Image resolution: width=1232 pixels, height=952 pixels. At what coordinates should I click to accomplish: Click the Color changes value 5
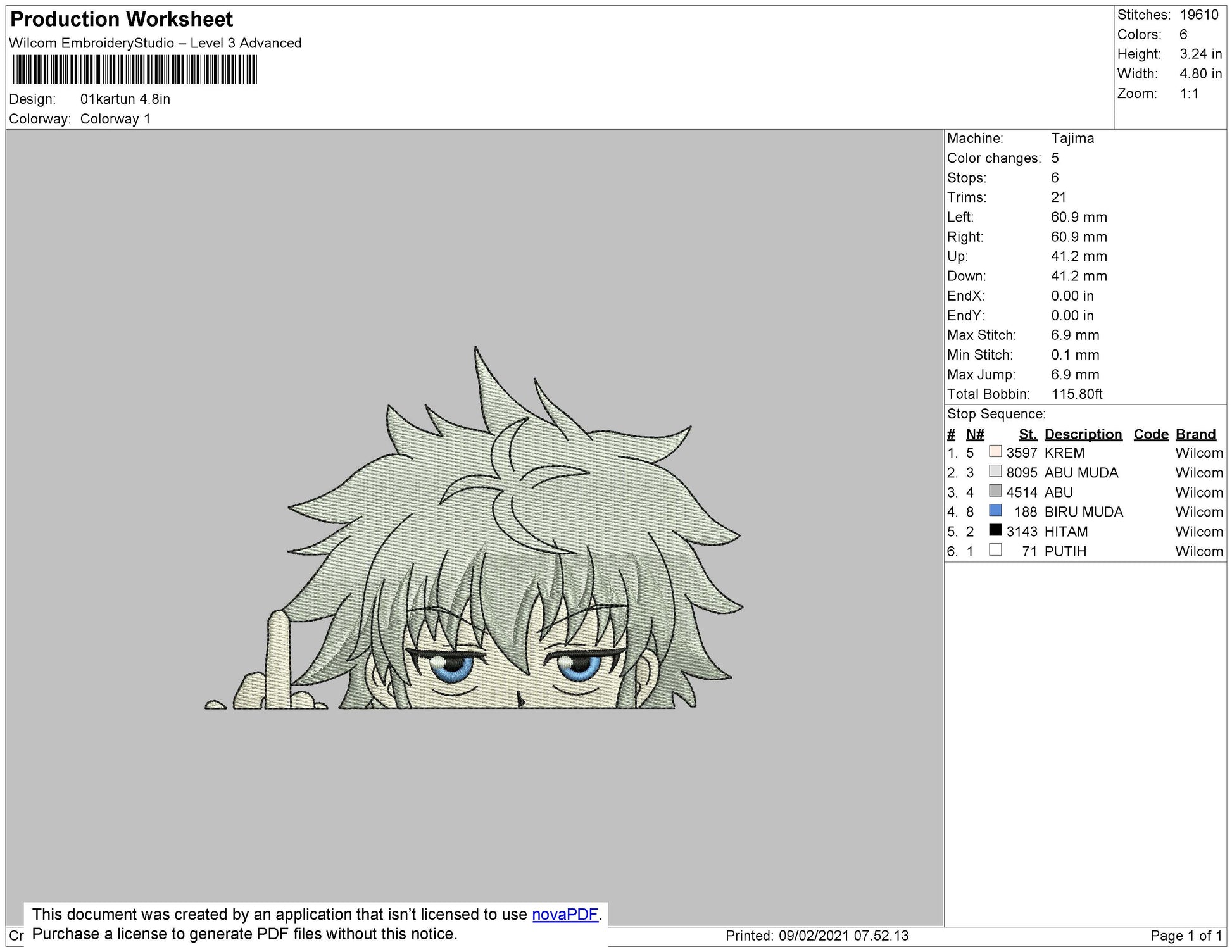pos(1055,158)
